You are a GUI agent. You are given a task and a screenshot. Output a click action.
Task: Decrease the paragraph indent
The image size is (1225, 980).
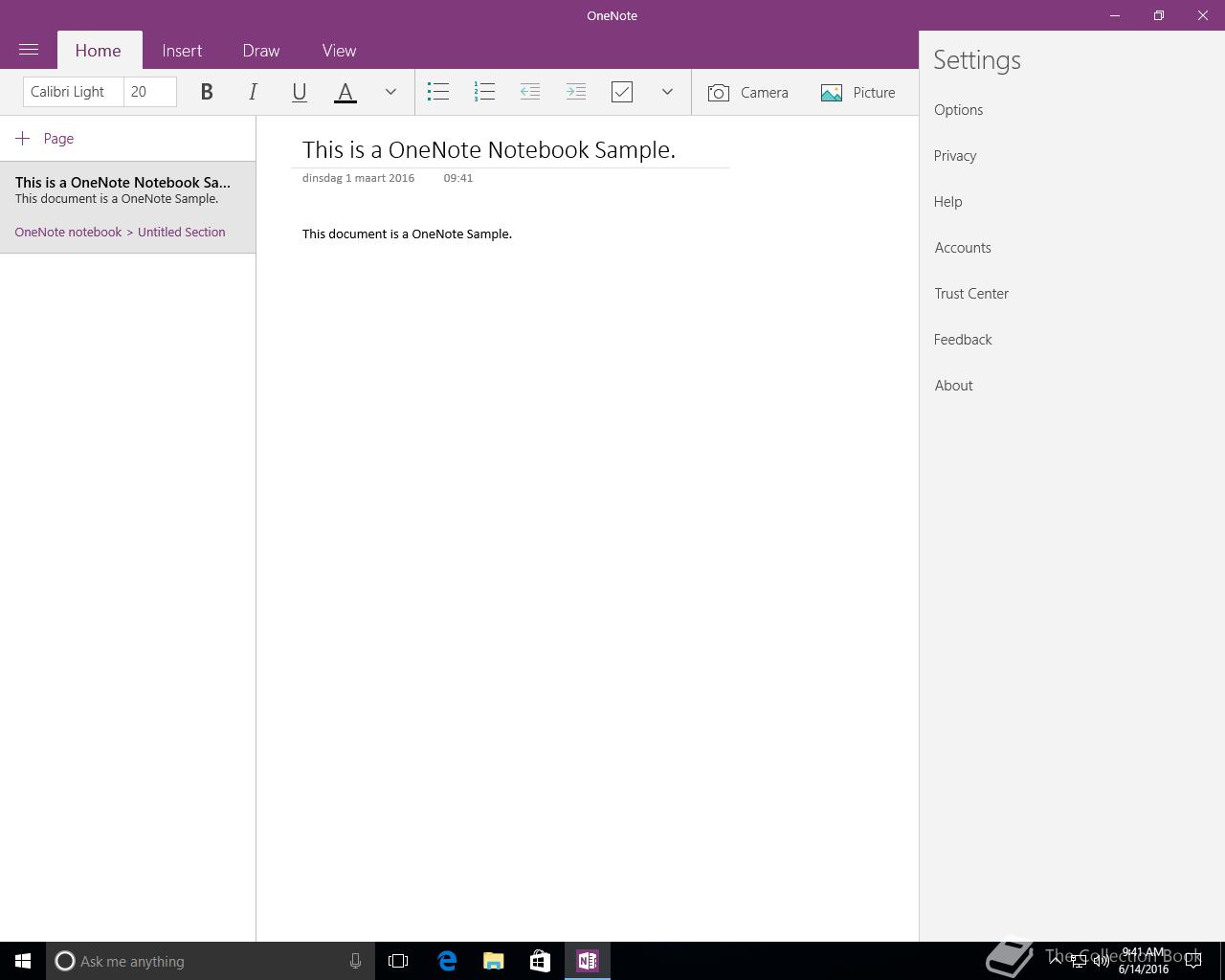click(530, 92)
